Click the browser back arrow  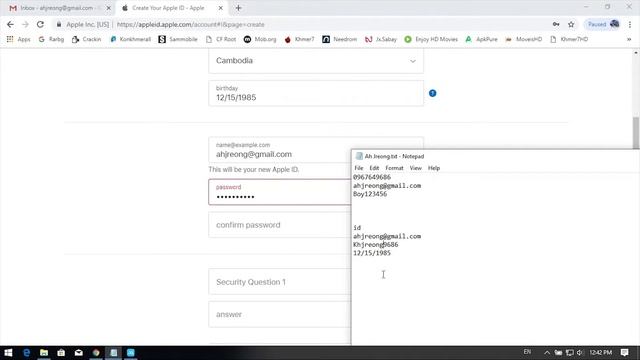tap(10, 24)
